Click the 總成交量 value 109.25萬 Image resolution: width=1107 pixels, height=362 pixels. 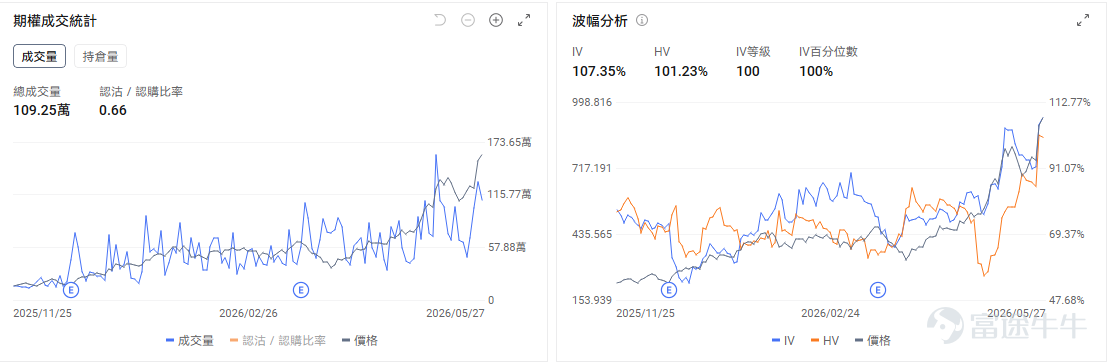42,110
